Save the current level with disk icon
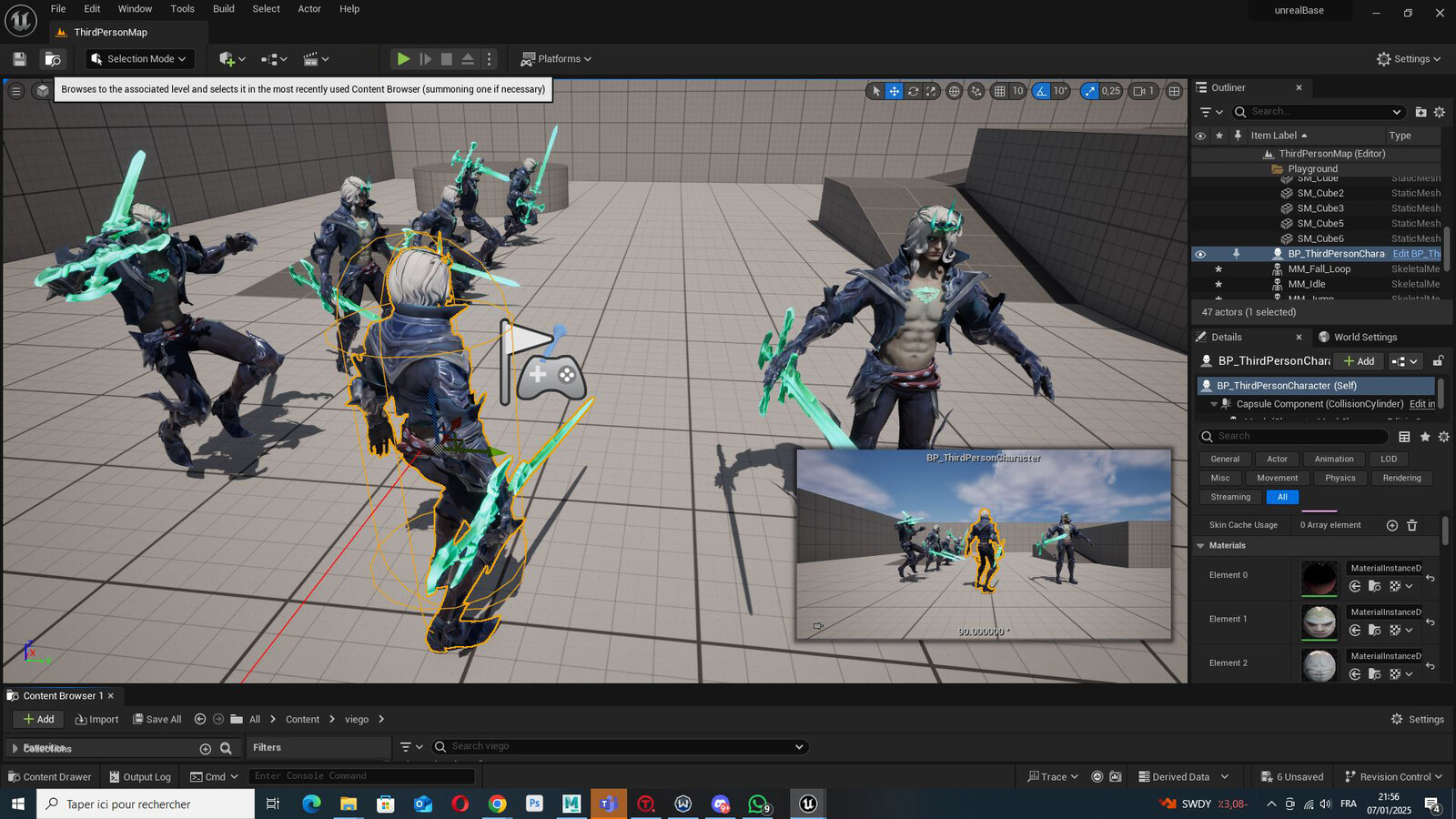 coord(19,59)
